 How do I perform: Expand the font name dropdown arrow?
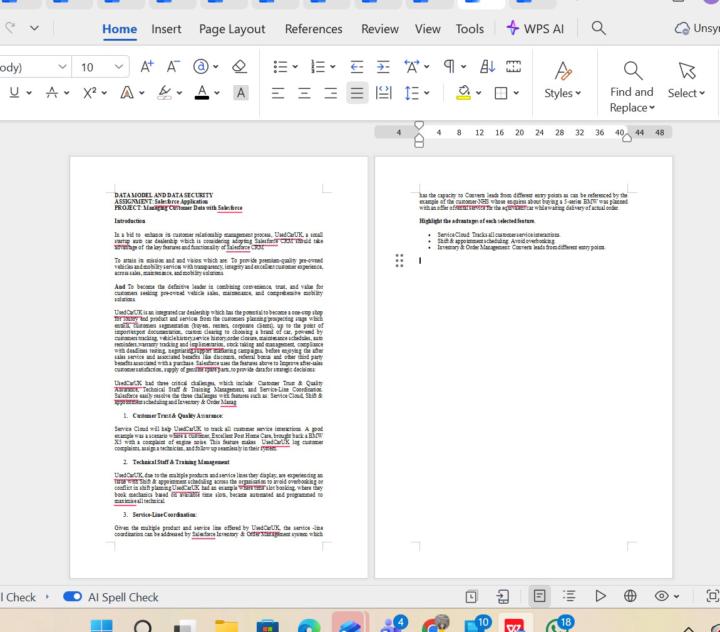tap(62, 67)
